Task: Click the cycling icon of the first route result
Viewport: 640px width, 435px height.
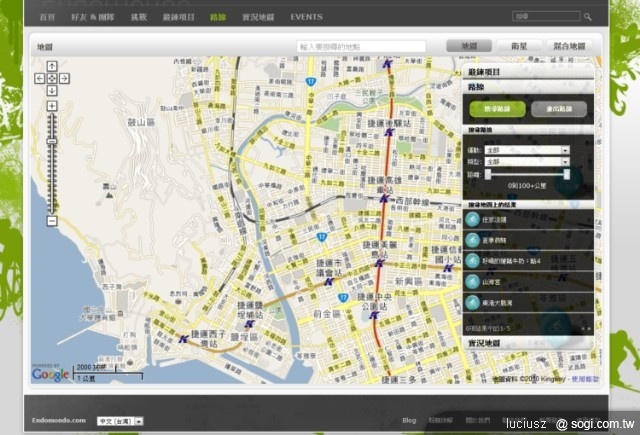Action: tap(473, 220)
